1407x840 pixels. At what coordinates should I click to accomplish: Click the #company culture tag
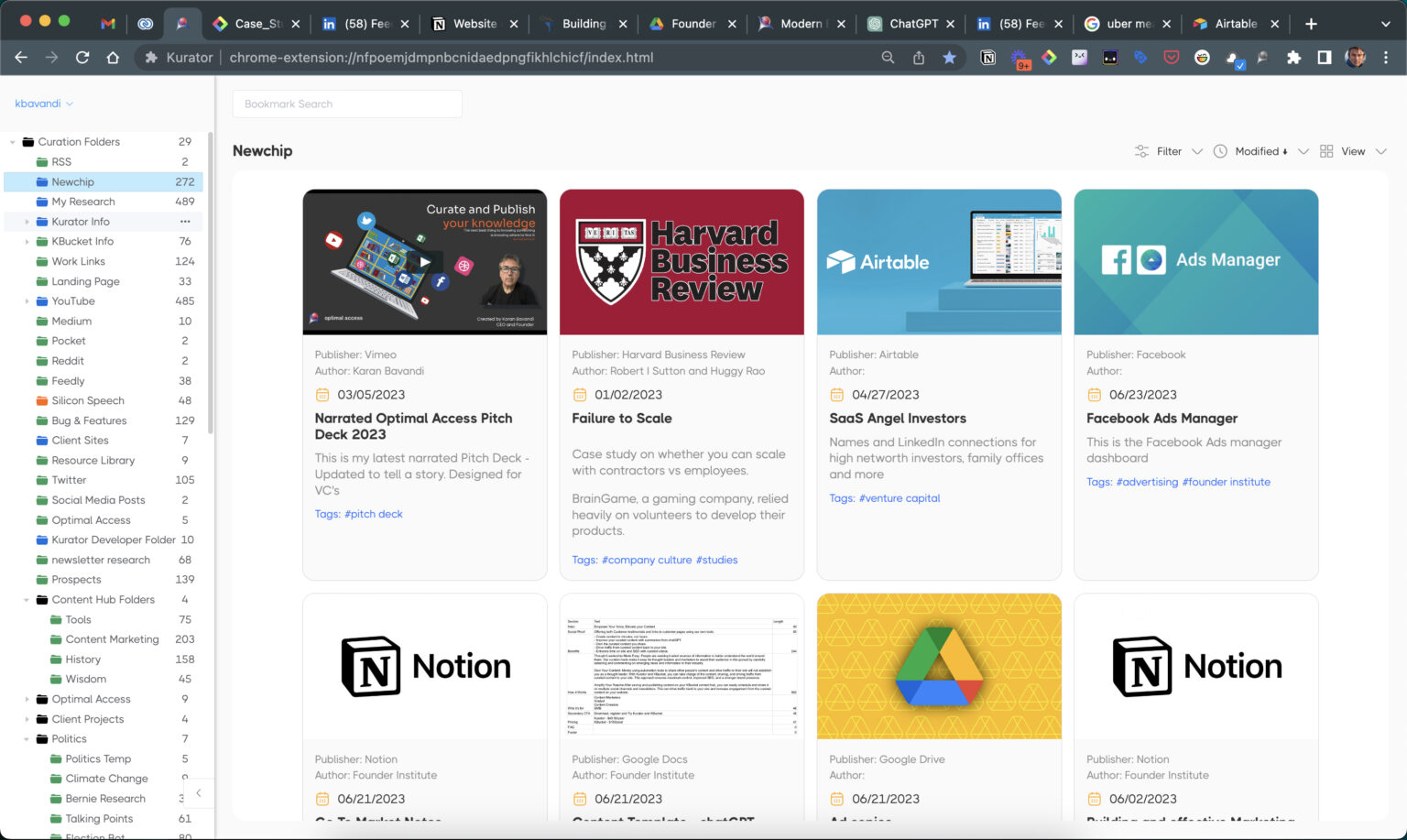647,560
